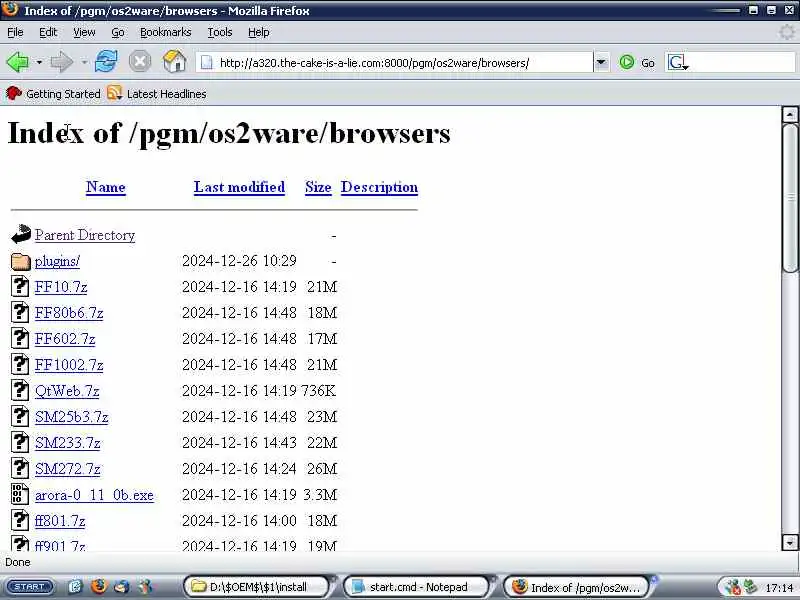The image size is (800, 600).
Task: Select the Index of /pgm/os2w taskbar button
Action: pos(577,587)
